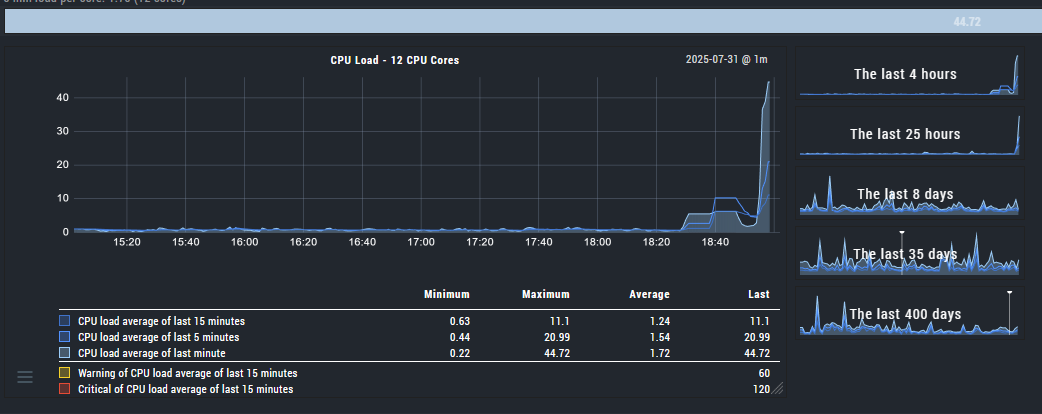This screenshot has height=414, width=1042.
Task: Click the load spike peak in the chart
Action: click(x=769, y=82)
